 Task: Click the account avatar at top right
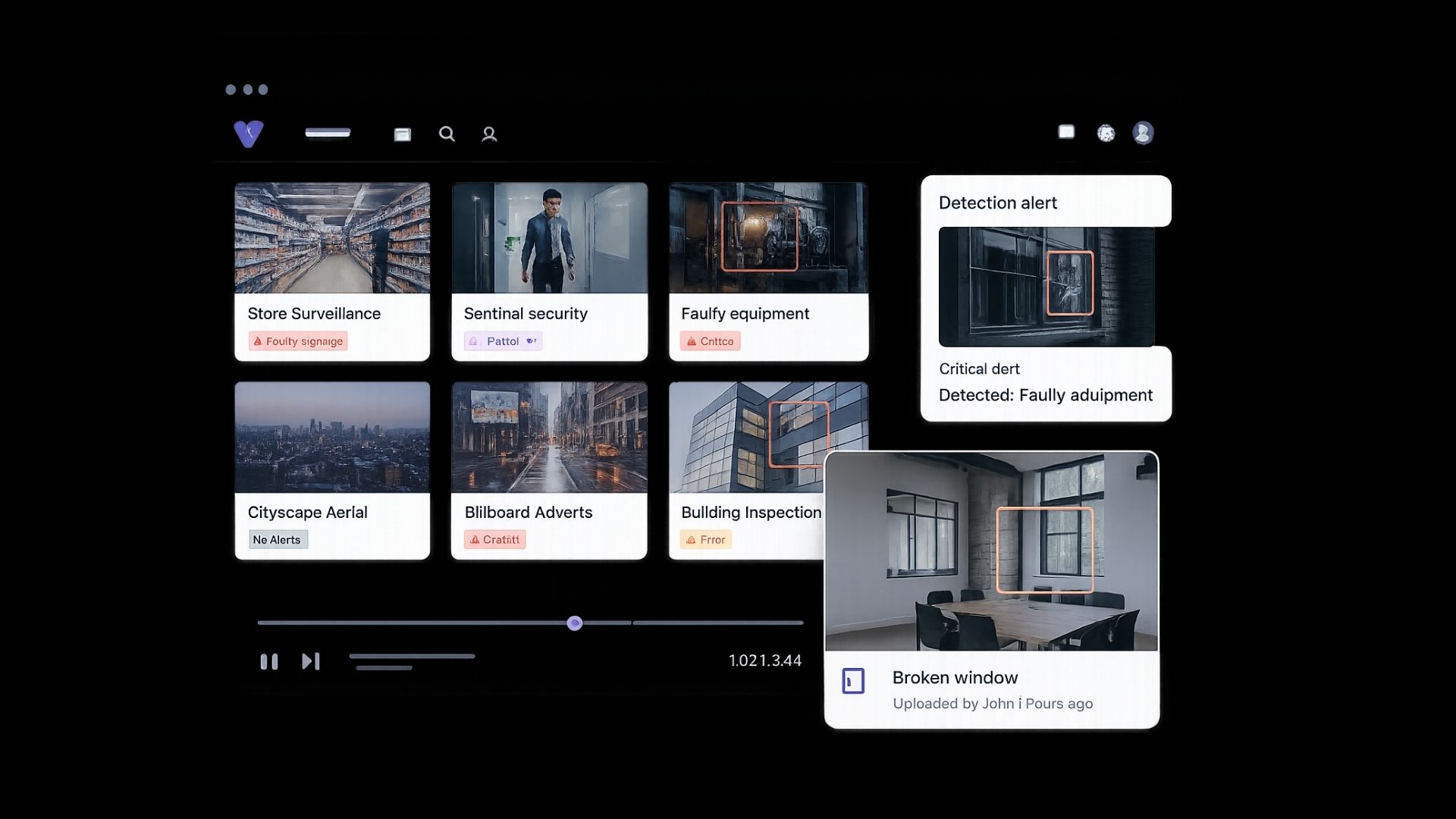click(x=1143, y=133)
